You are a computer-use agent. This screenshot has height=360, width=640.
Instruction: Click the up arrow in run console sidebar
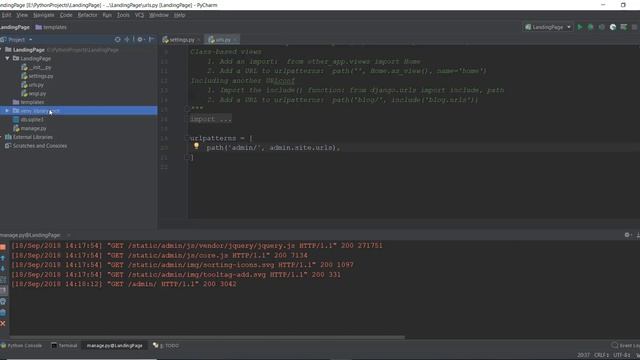[3, 258]
